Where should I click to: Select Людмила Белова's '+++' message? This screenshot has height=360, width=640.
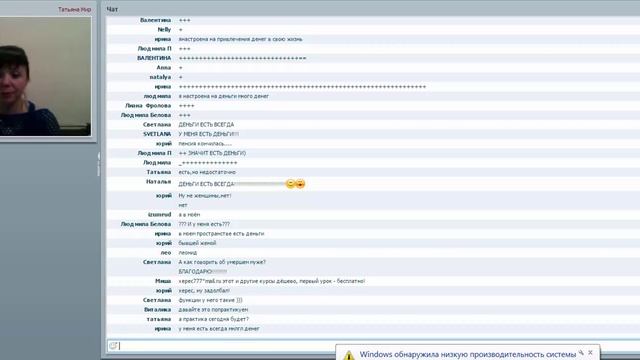click(x=184, y=115)
